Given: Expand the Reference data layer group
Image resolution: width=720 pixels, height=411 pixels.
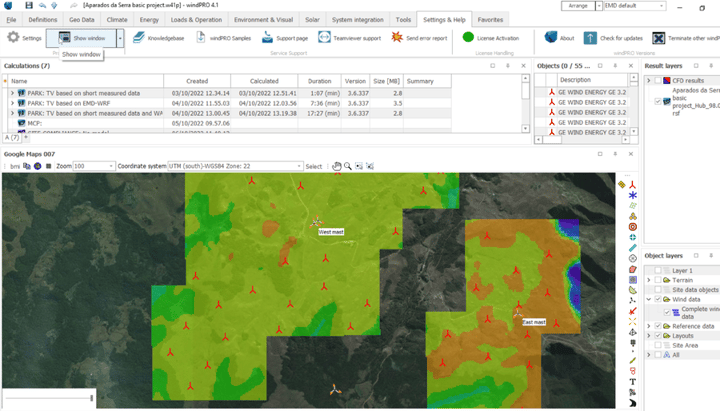Looking at the screenshot, I should [649, 326].
